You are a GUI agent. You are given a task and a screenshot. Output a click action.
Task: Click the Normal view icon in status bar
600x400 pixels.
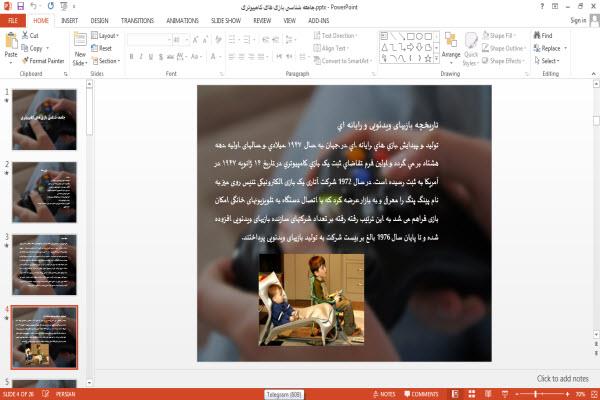[455, 394]
